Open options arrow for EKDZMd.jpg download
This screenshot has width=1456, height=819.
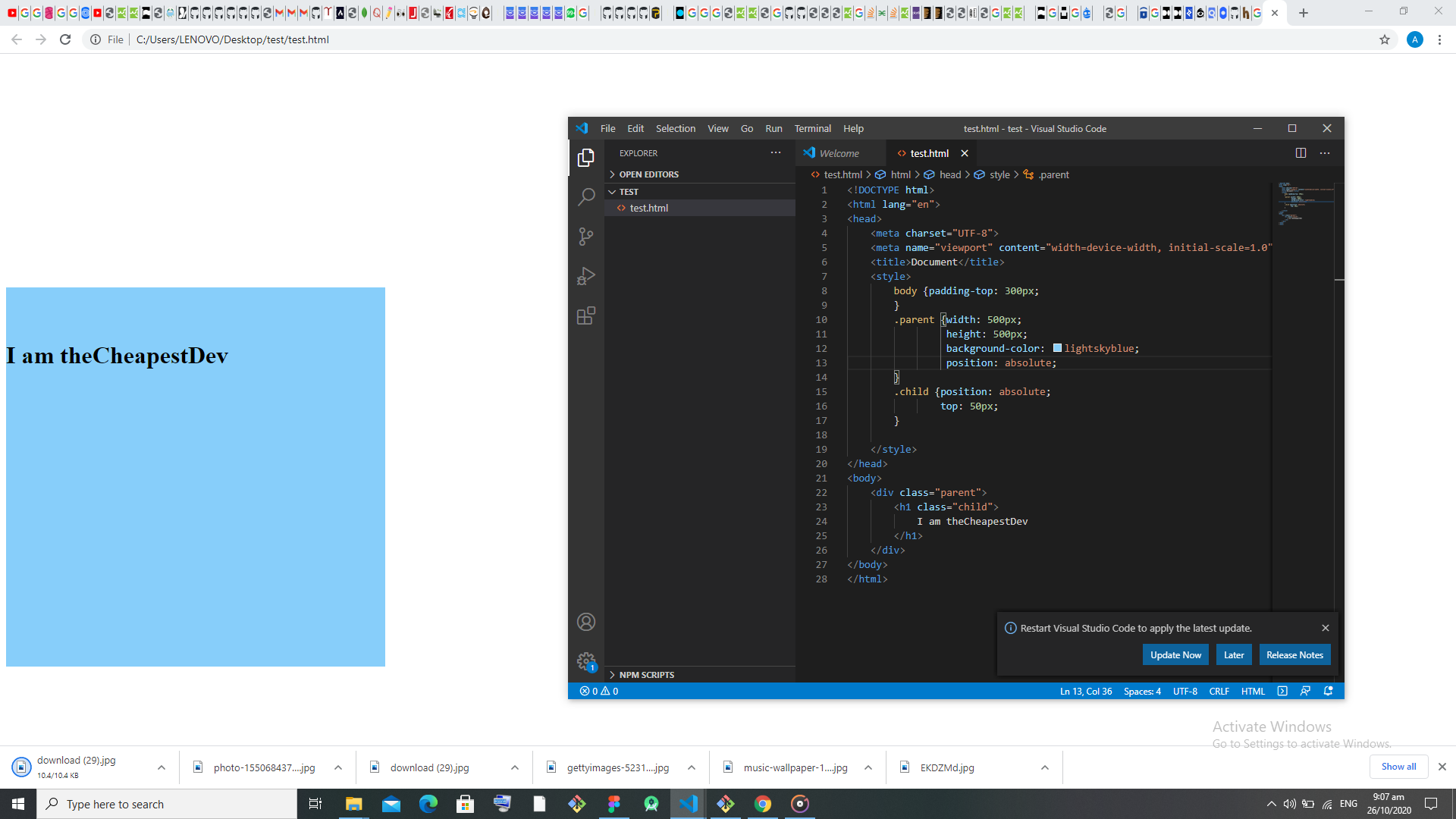pos(1045,767)
